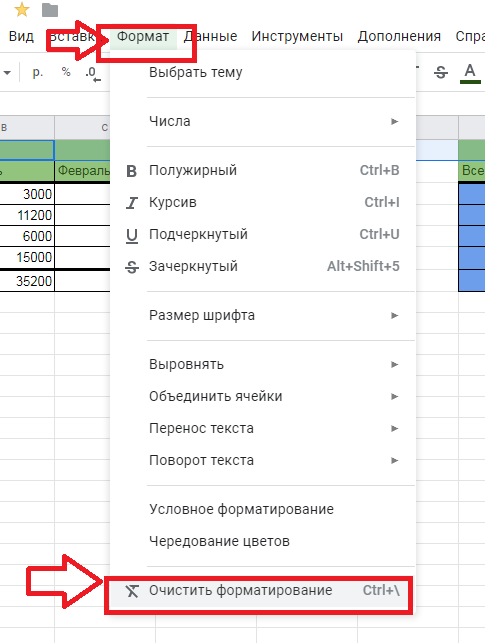The image size is (485, 643).
Task: Expand Объединить ячейки submenu
Action: [262, 396]
